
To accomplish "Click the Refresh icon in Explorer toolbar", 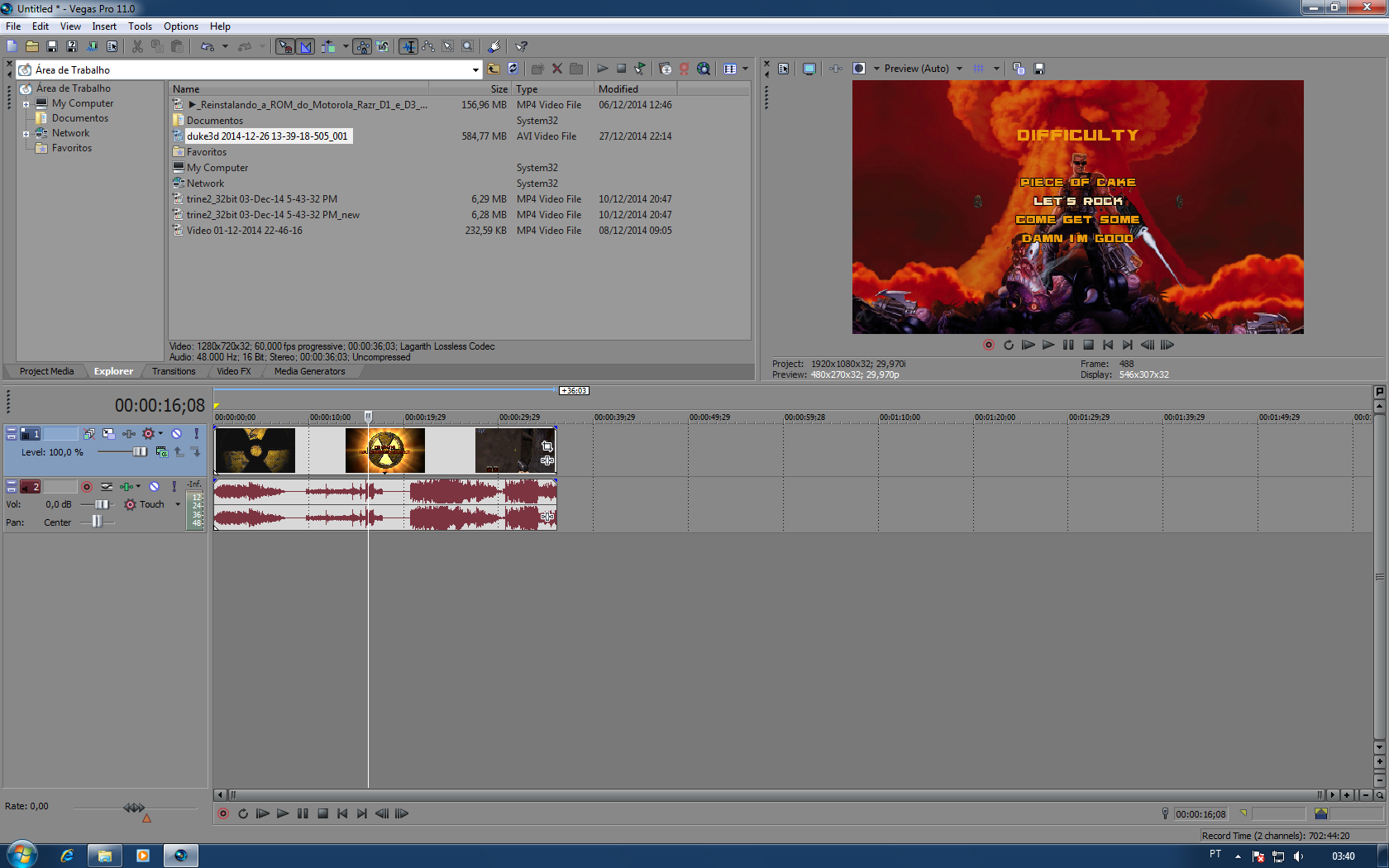I will 513,69.
